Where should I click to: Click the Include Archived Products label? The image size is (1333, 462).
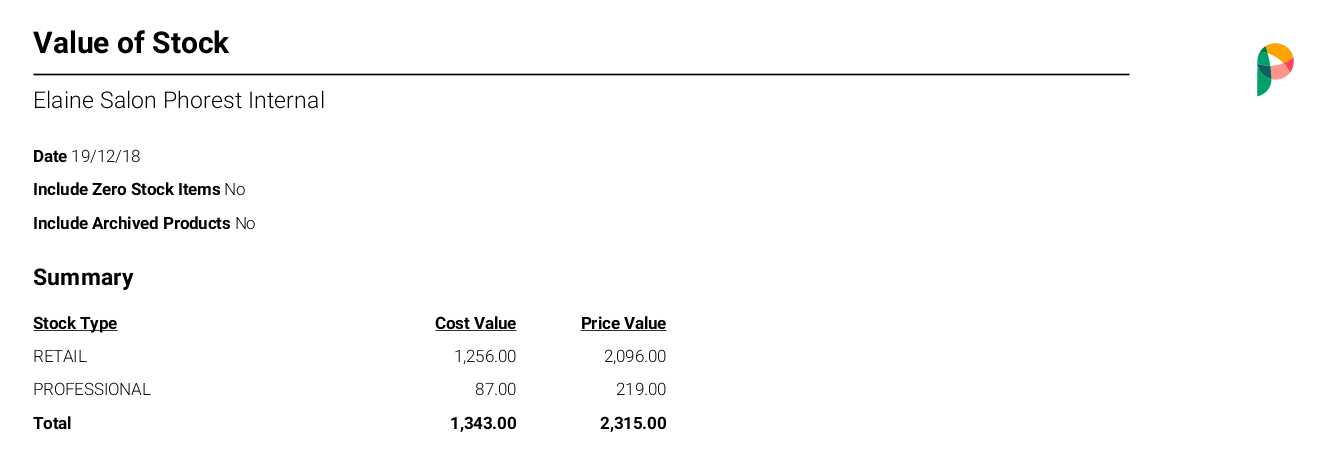[132, 223]
